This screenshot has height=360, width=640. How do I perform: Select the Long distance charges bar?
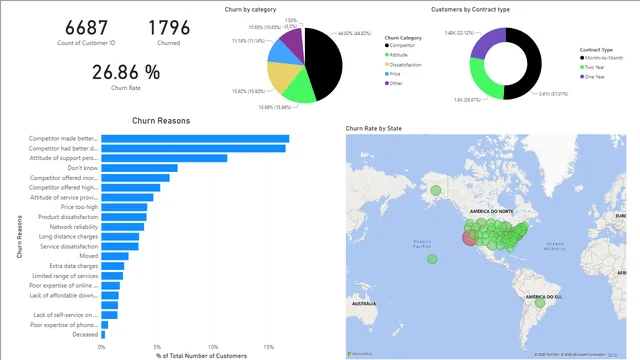120,237
